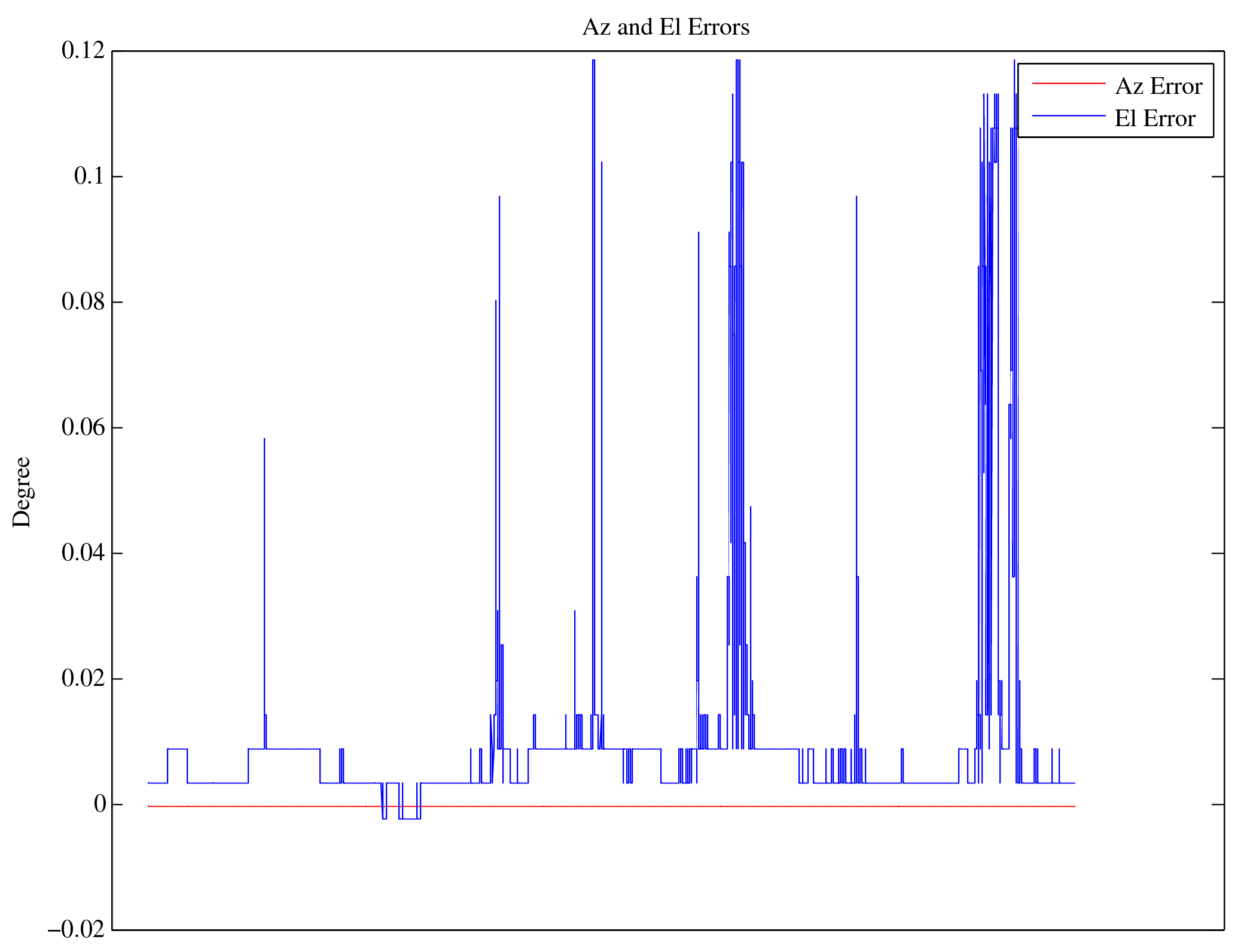1241x952 pixels.
Task: Click the -0.02 y-axis tick label
Action: 76,930
